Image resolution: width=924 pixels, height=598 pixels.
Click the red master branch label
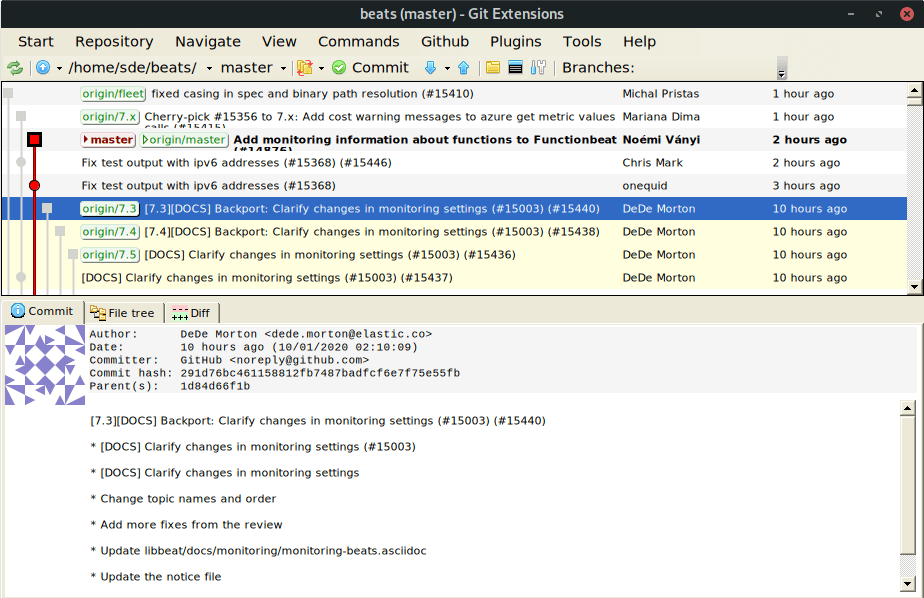point(108,140)
